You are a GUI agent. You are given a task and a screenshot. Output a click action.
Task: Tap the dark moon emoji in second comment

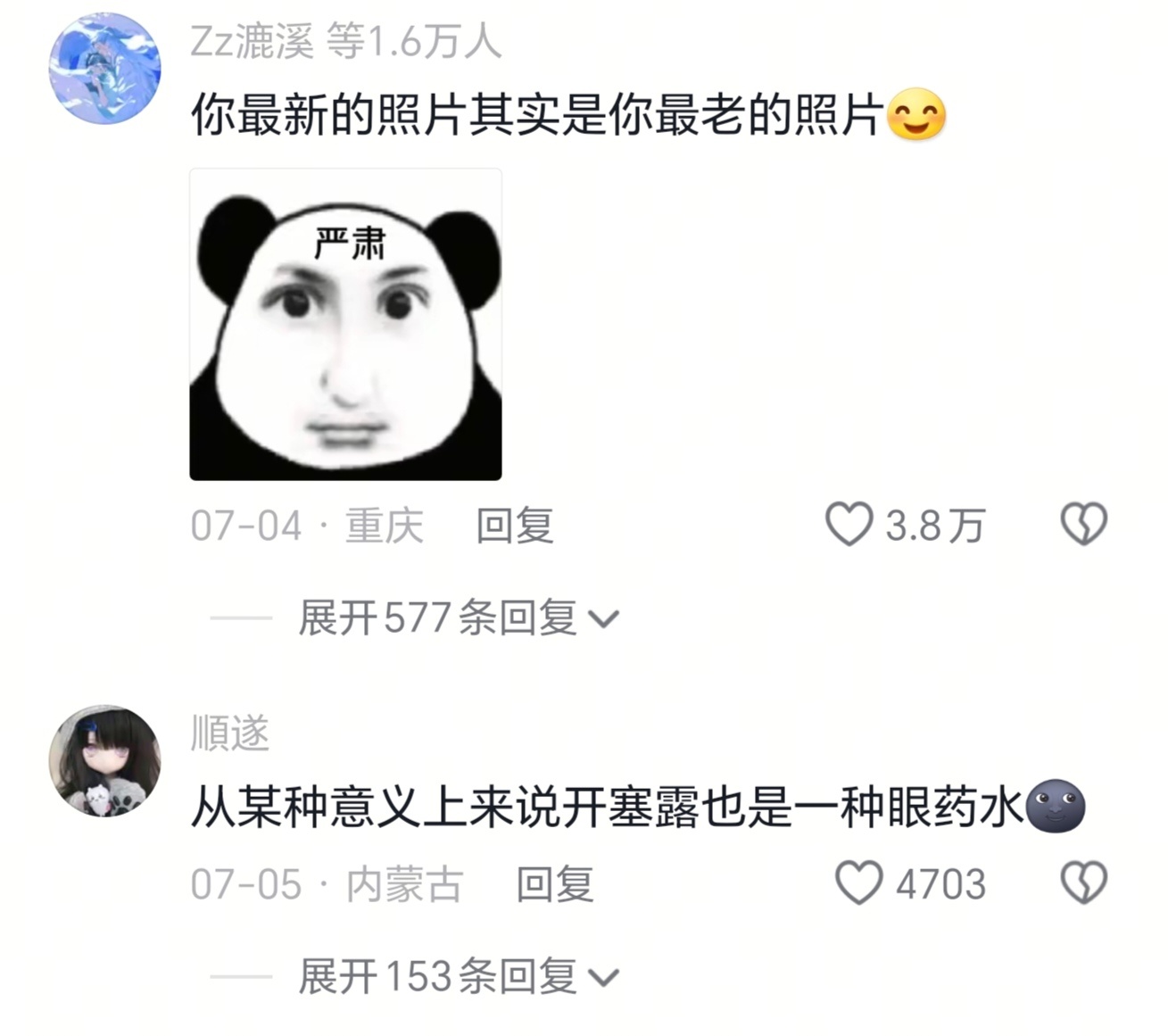(1056, 807)
